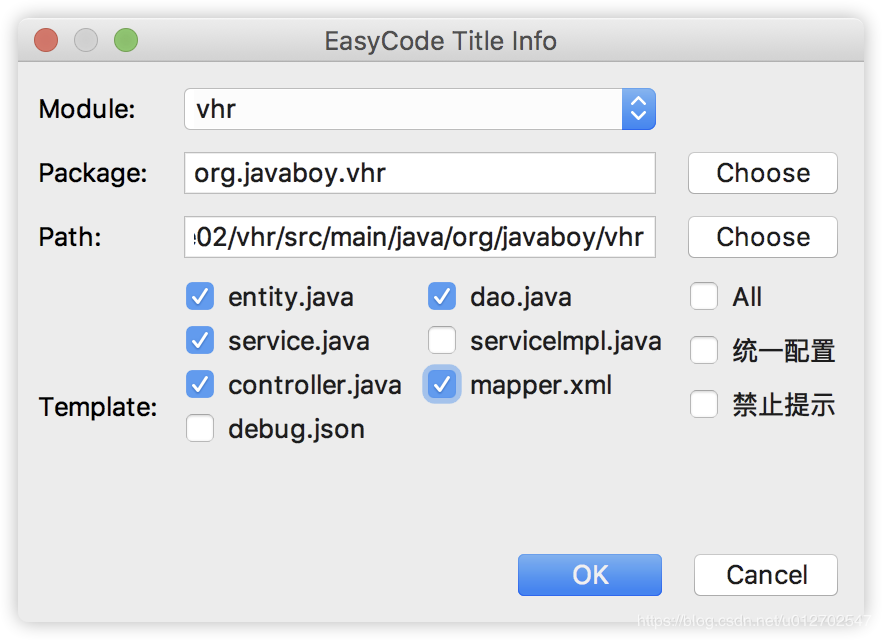The image size is (882, 640).
Task: Uncheck the entity.java template
Action: (200, 296)
